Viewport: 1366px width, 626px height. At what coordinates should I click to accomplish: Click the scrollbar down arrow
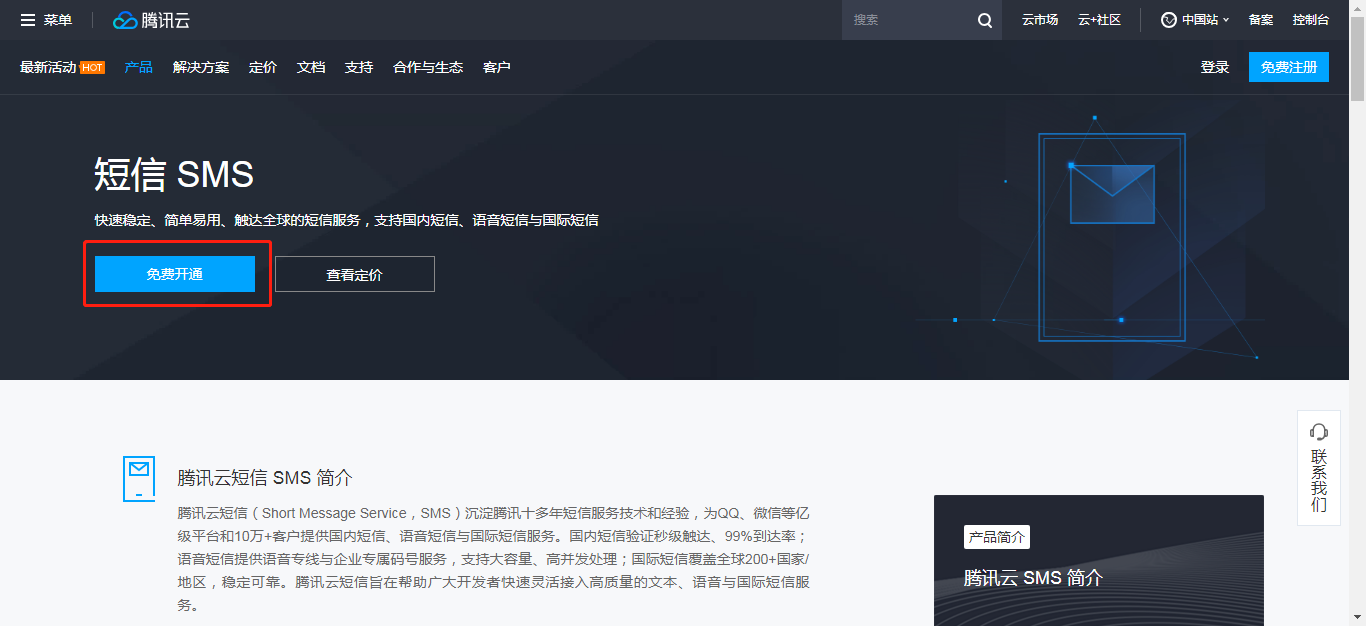(x=1357, y=618)
